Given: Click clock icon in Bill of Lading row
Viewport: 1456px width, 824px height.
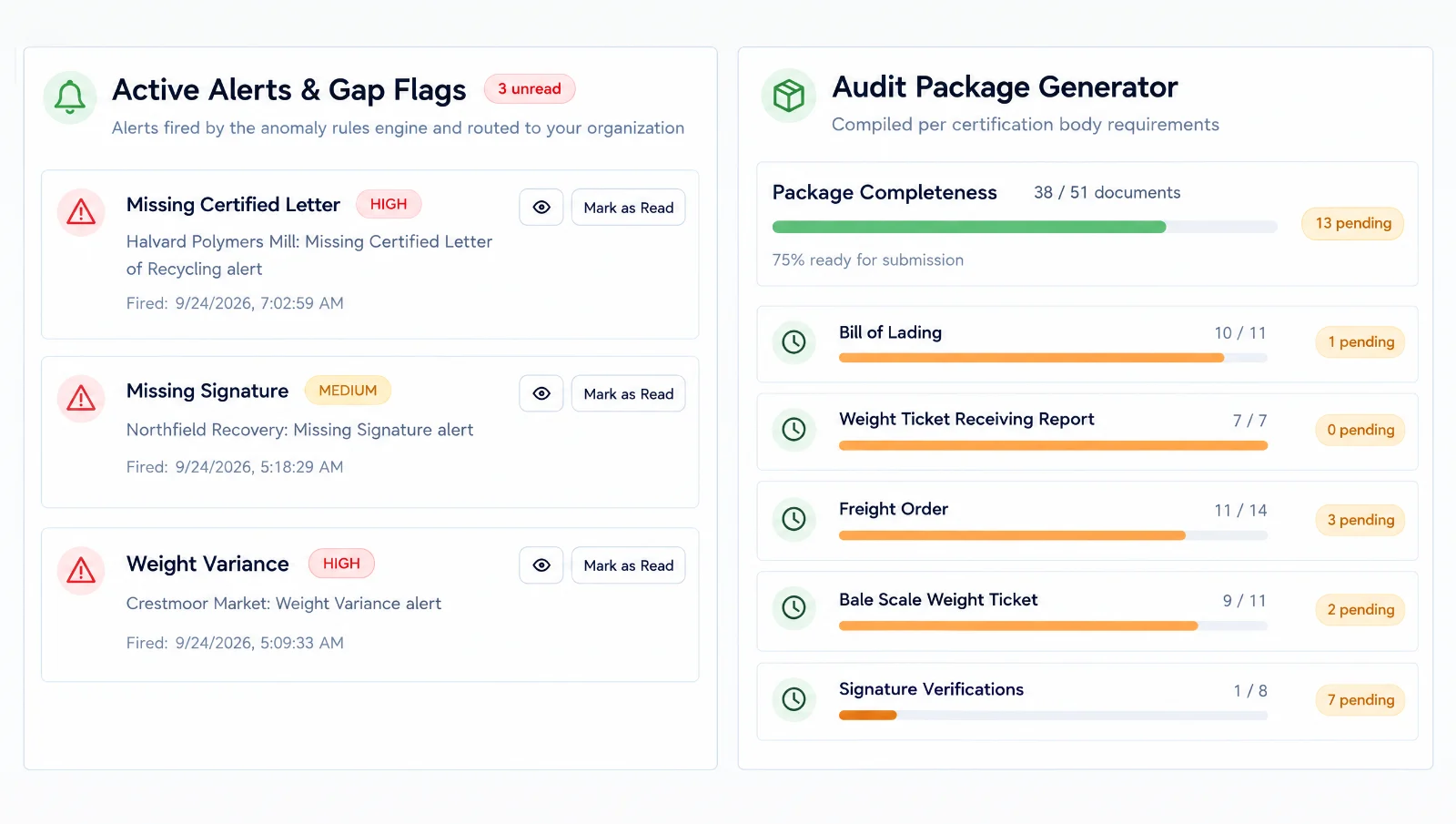Looking at the screenshot, I should [794, 342].
